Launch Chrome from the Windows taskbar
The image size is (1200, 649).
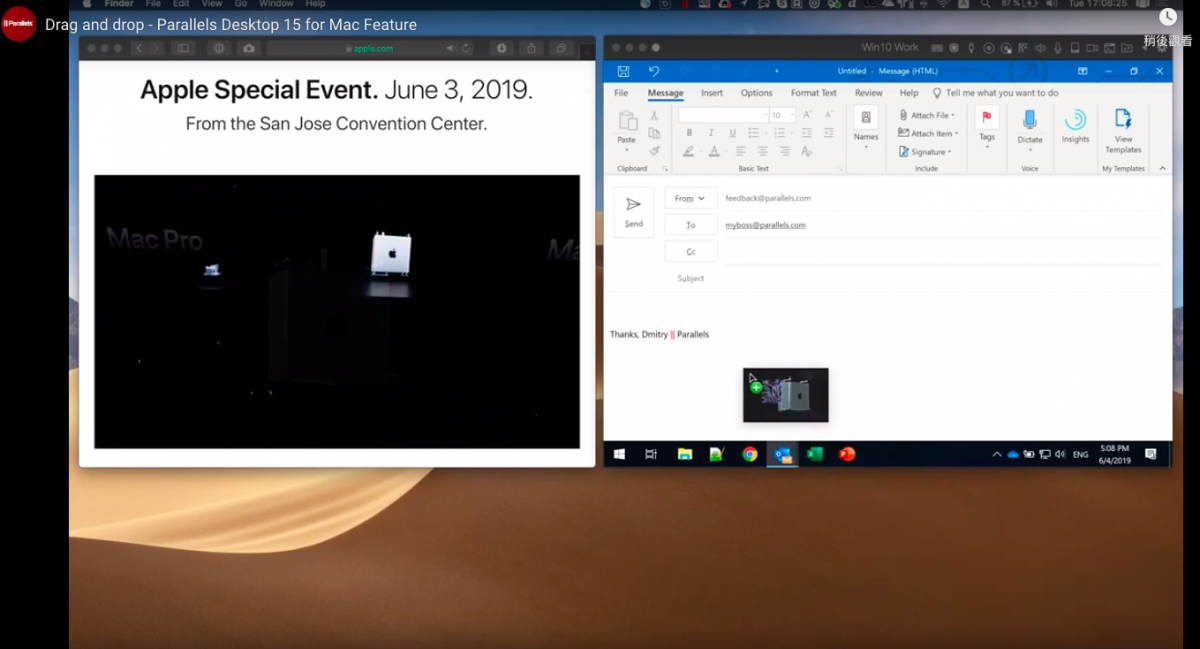click(x=749, y=454)
